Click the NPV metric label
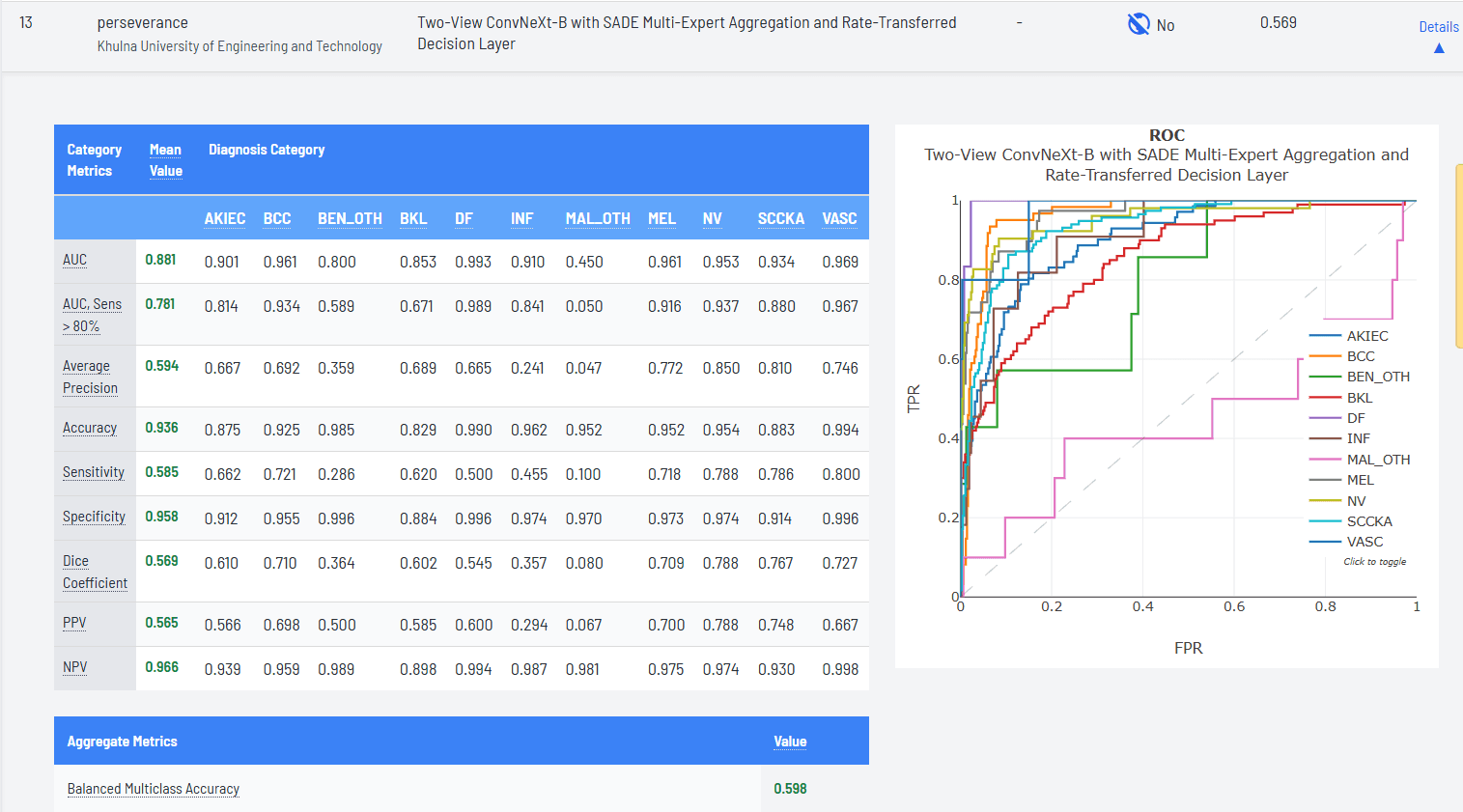Viewport: 1463px width, 812px height. 74,667
